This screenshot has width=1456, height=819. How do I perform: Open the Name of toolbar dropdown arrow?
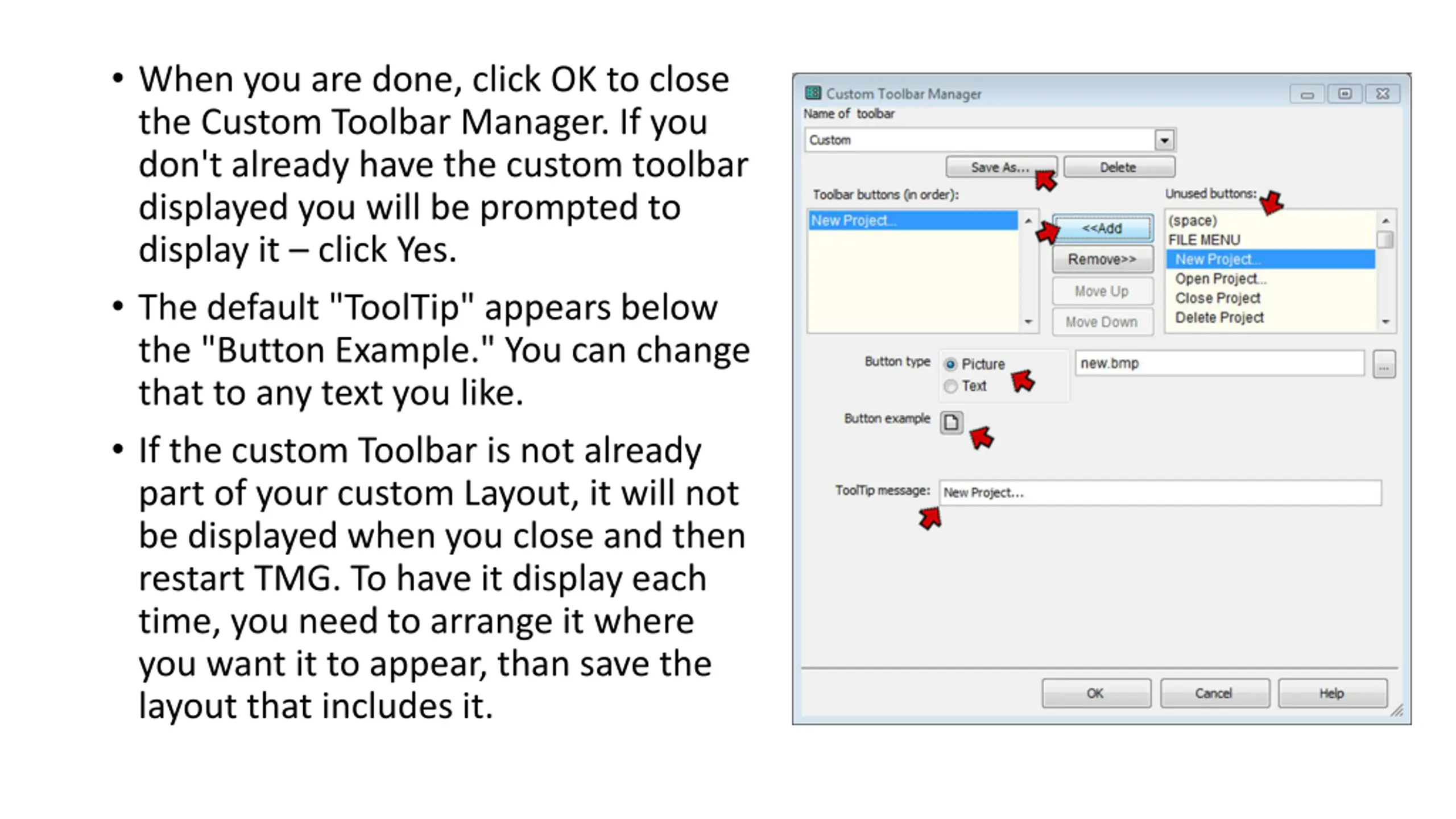click(1164, 140)
